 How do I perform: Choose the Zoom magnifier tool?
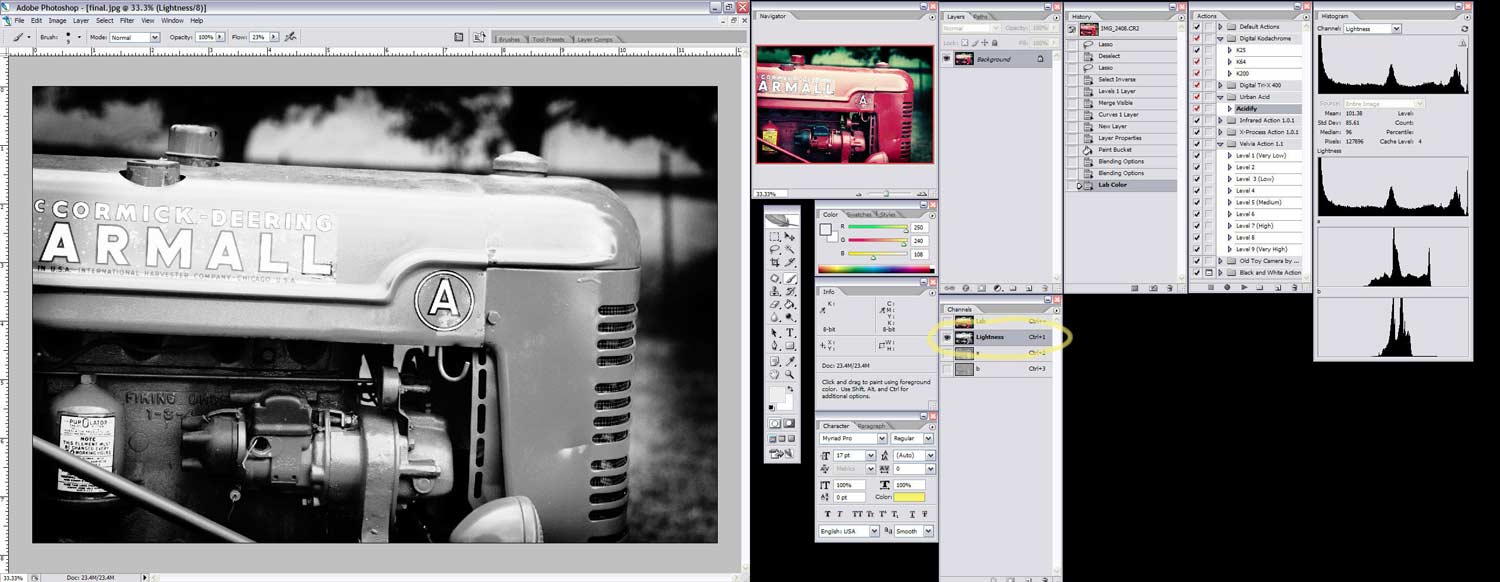point(790,375)
